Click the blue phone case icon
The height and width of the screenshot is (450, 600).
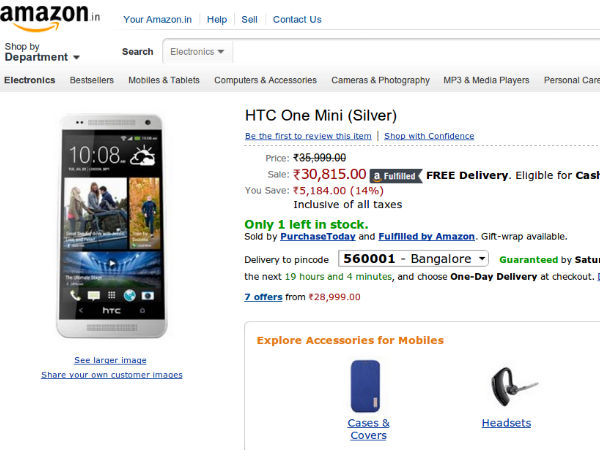pyautogui.click(x=365, y=385)
